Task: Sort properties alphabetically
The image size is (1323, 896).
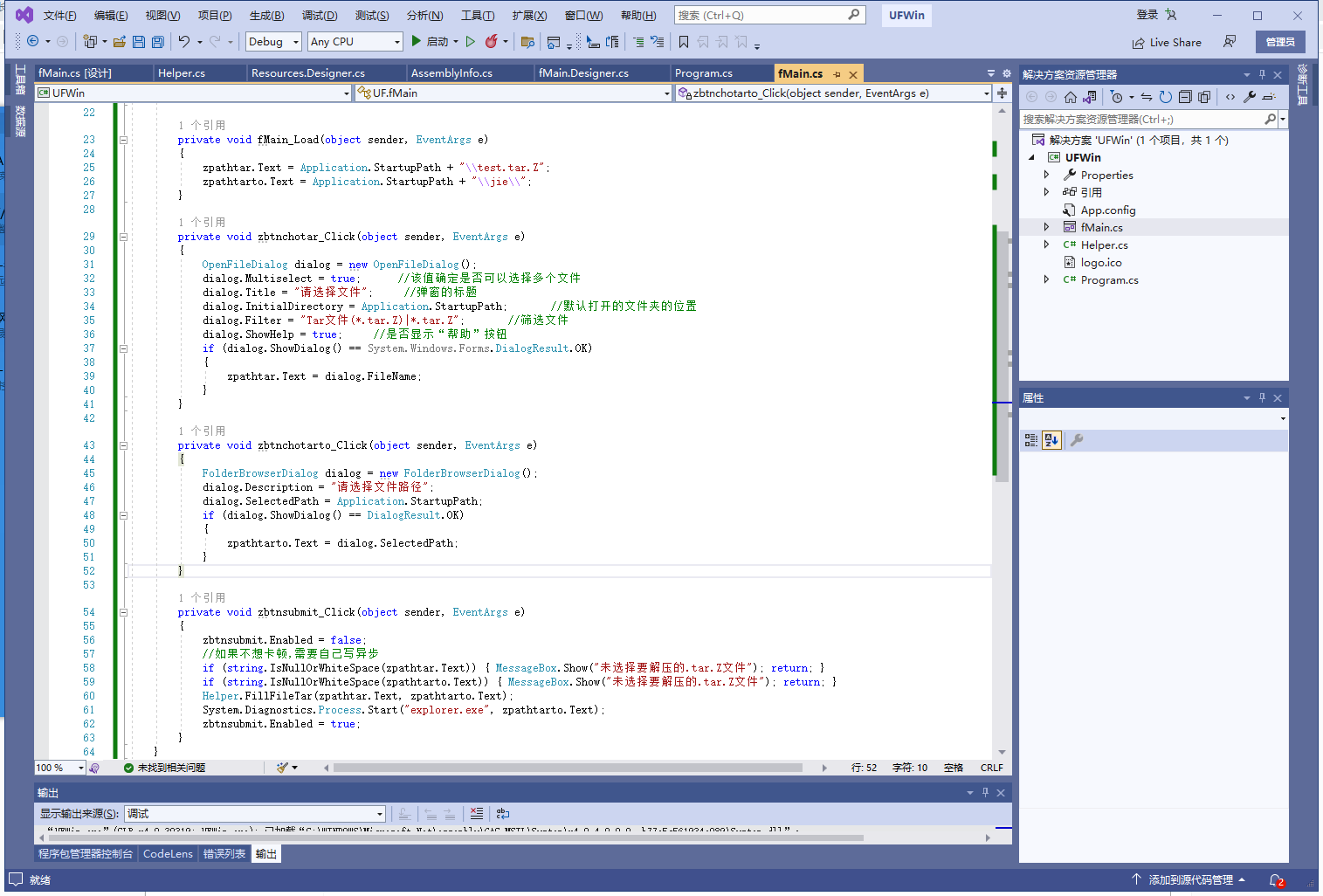Action: click(x=1051, y=440)
